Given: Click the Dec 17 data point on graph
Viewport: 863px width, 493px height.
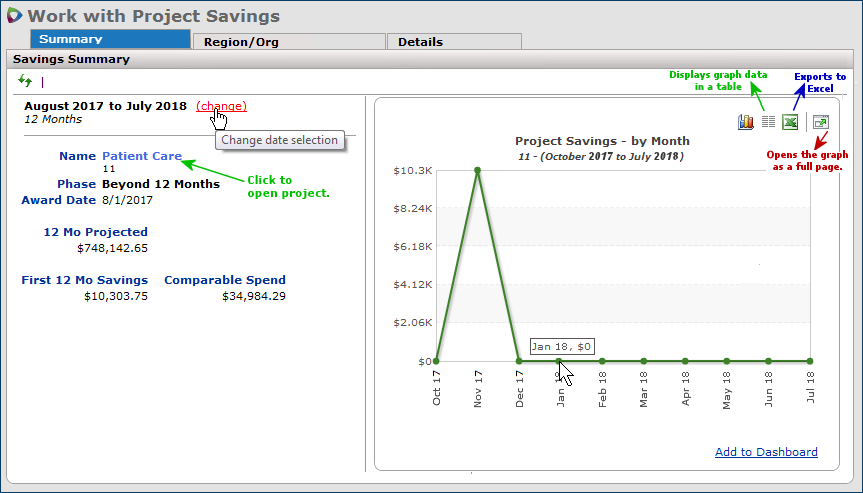Looking at the screenshot, I should [519, 361].
